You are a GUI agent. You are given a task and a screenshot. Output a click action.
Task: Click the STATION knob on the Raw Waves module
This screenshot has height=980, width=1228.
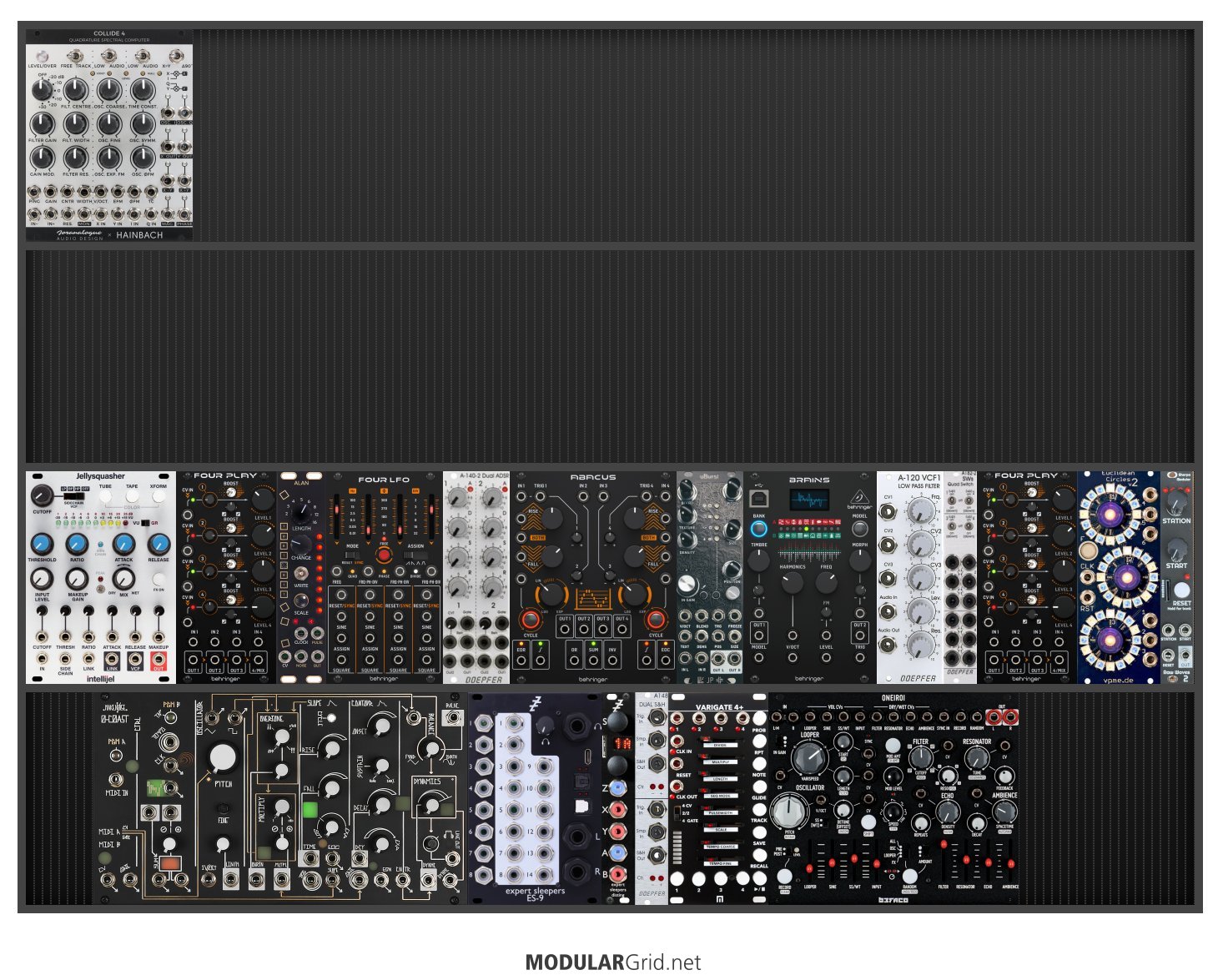pos(1176,502)
